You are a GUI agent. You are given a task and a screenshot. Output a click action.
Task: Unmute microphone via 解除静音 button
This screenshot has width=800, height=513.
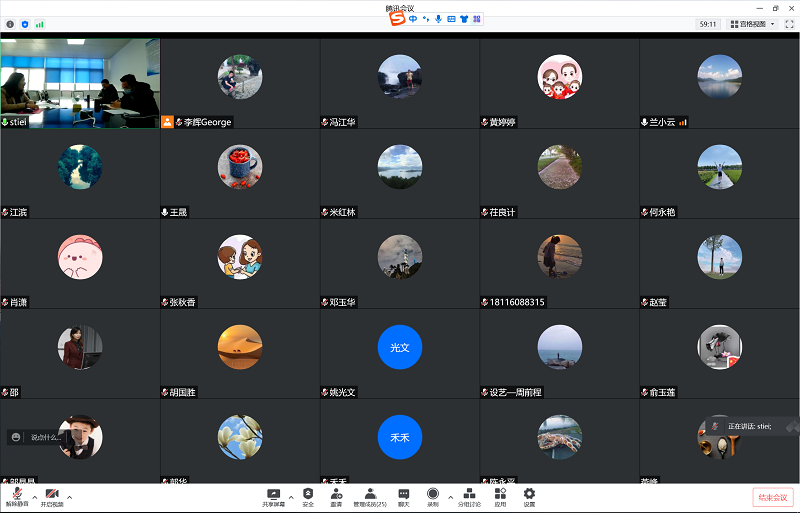tap(17, 497)
